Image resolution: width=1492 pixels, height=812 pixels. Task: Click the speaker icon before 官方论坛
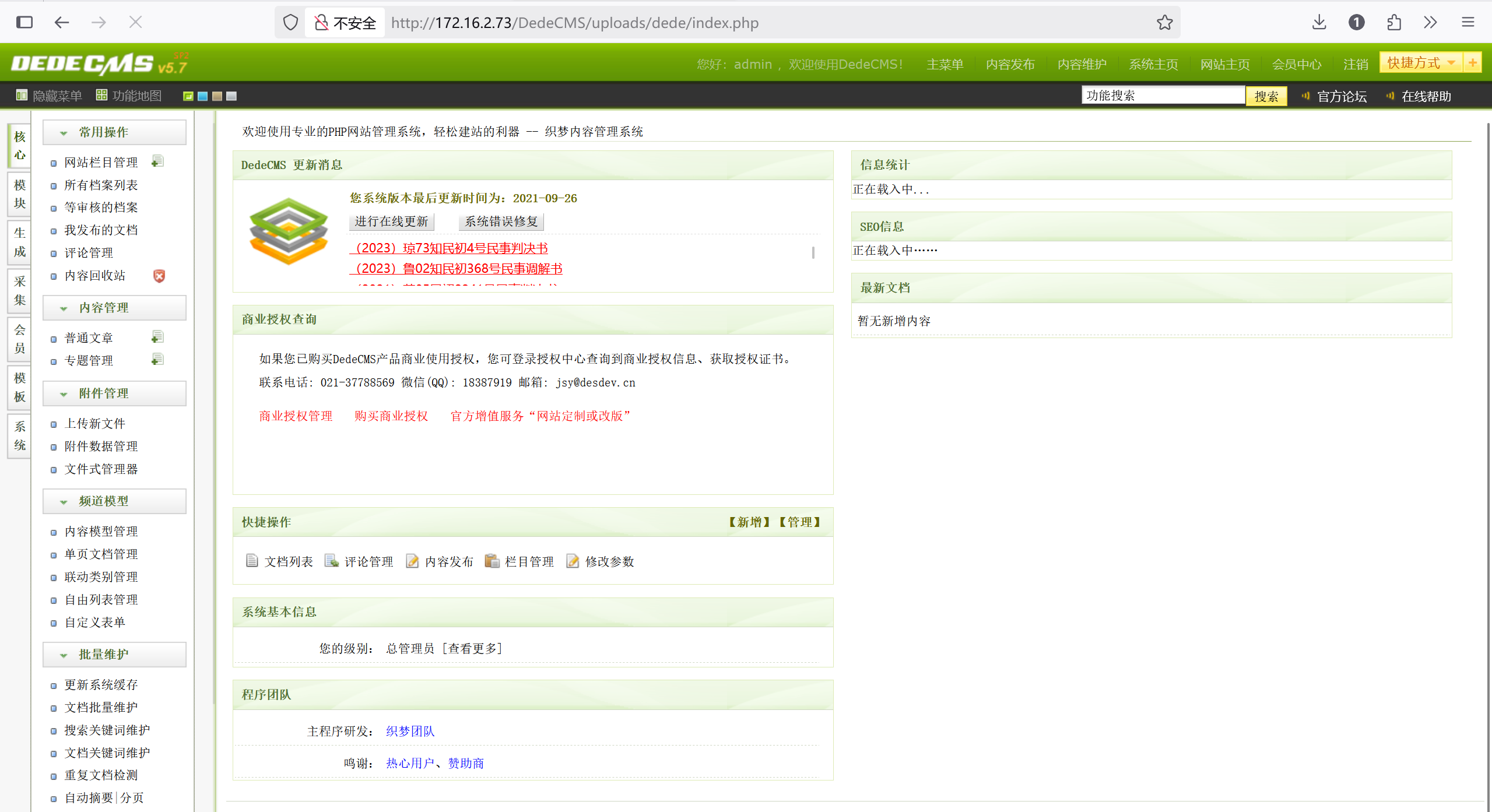tap(1306, 96)
